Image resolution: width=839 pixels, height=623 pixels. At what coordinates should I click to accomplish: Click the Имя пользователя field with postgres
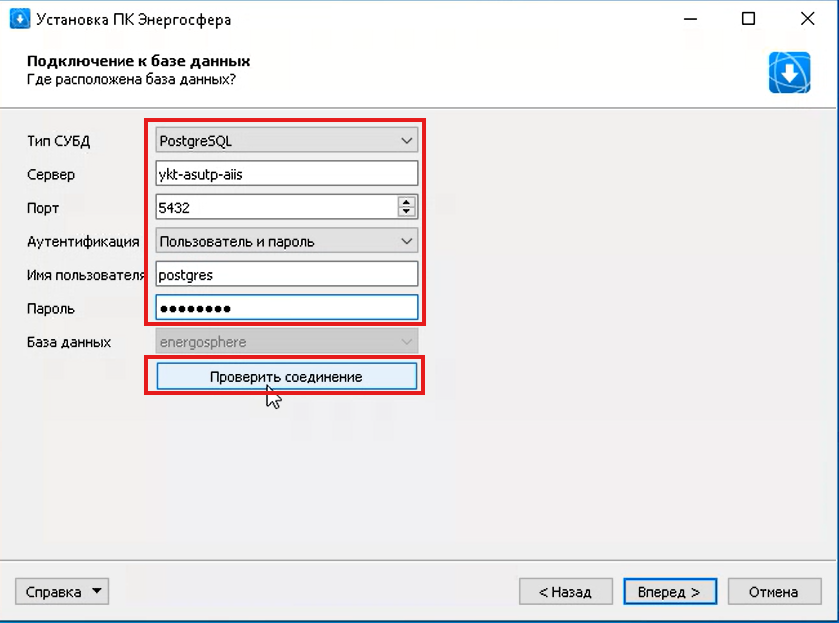[x=286, y=275]
